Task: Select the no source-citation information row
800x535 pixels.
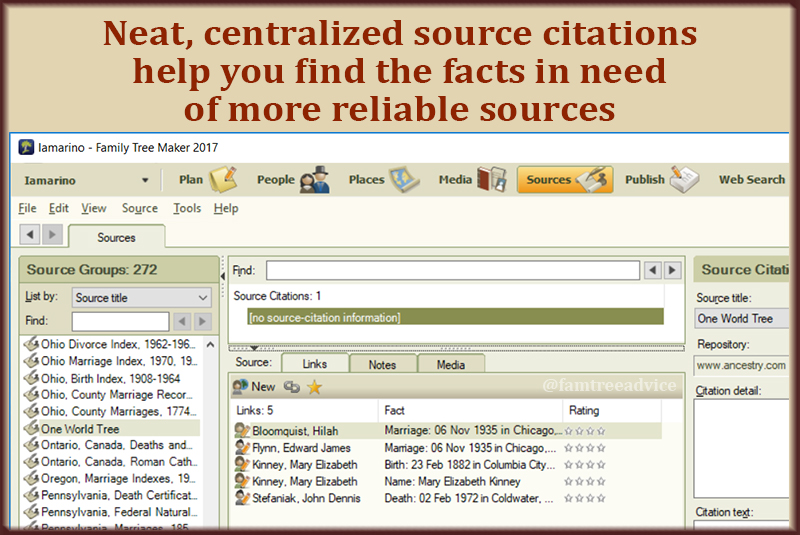Action: 455,317
